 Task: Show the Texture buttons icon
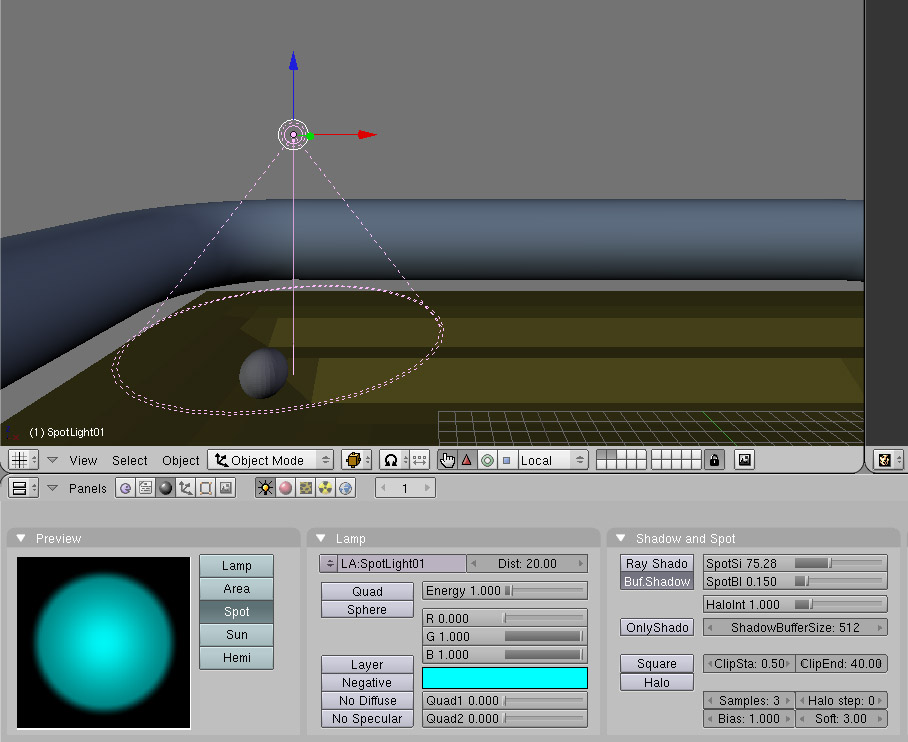(x=305, y=488)
